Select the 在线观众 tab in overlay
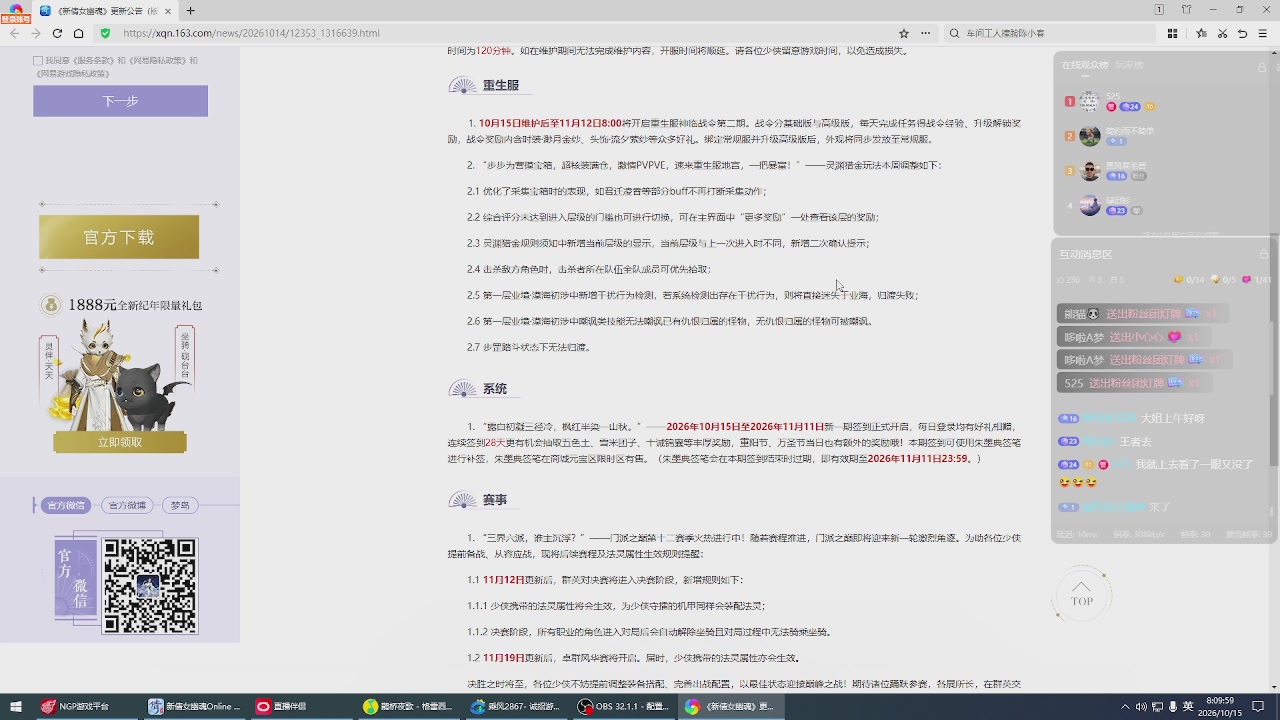Image resolution: width=1280 pixels, height=720 pixels. pos(1085,65)
